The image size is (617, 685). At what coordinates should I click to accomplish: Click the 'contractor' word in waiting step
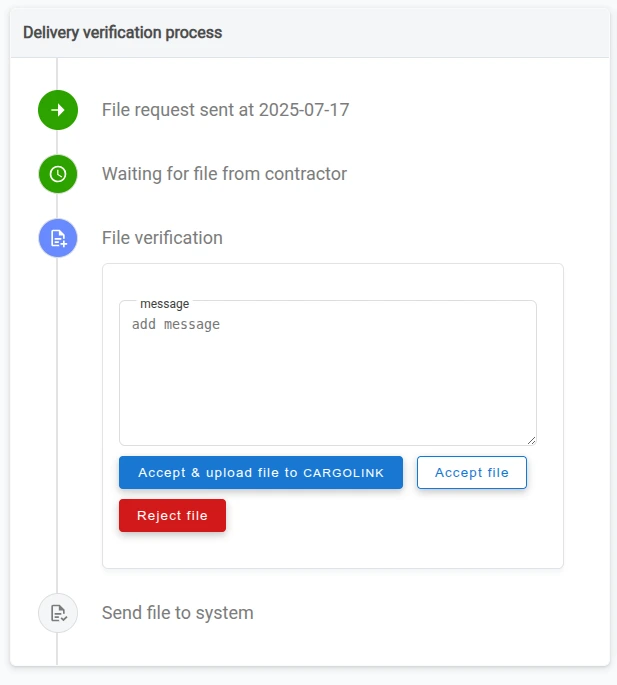coord(306,174)
